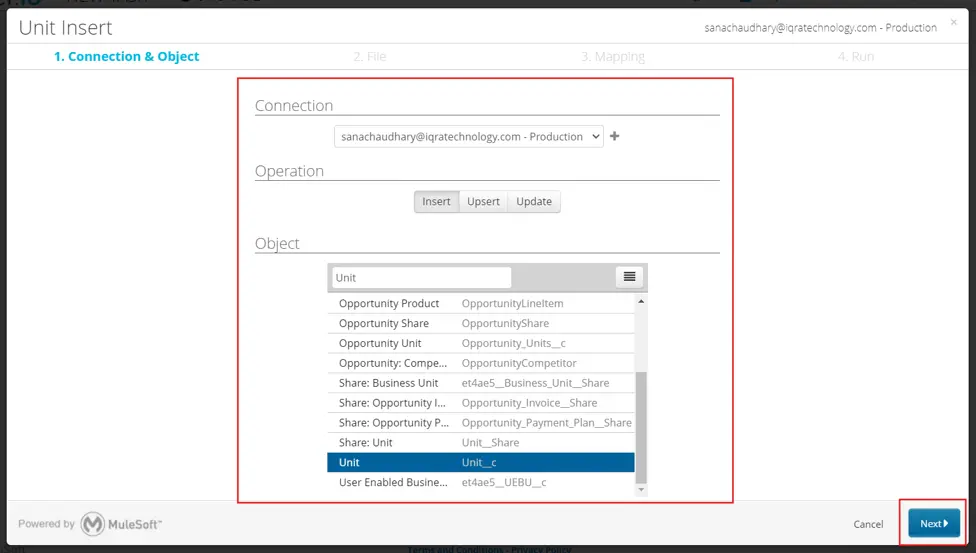Click the Opportunity_Units__c API name

tap(514, 343)
